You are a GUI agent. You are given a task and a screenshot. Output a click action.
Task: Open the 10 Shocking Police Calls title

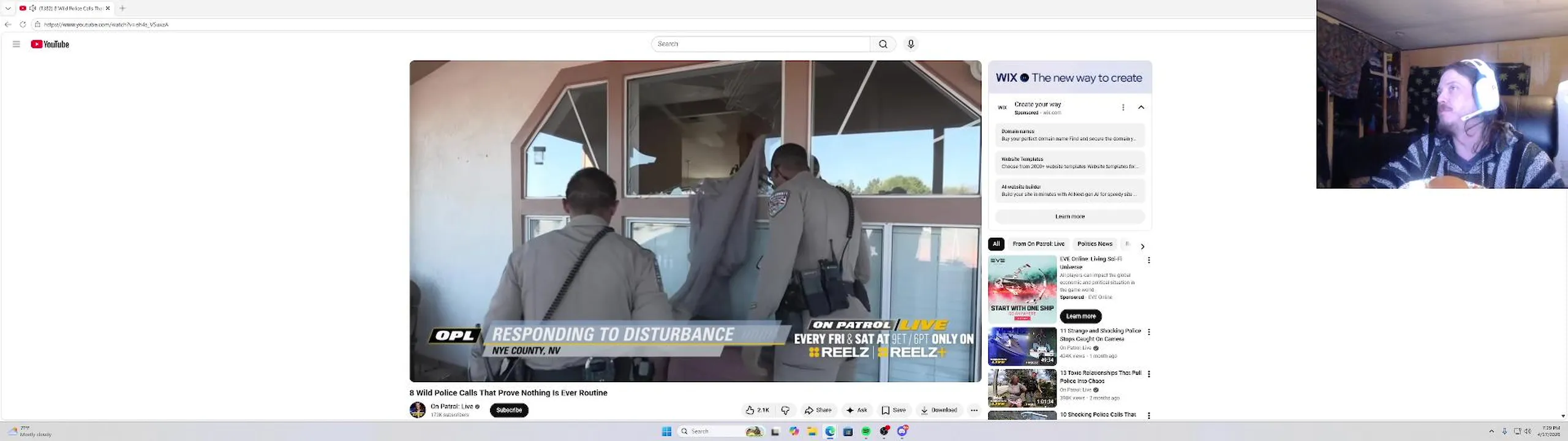(x=1098, y=415)
